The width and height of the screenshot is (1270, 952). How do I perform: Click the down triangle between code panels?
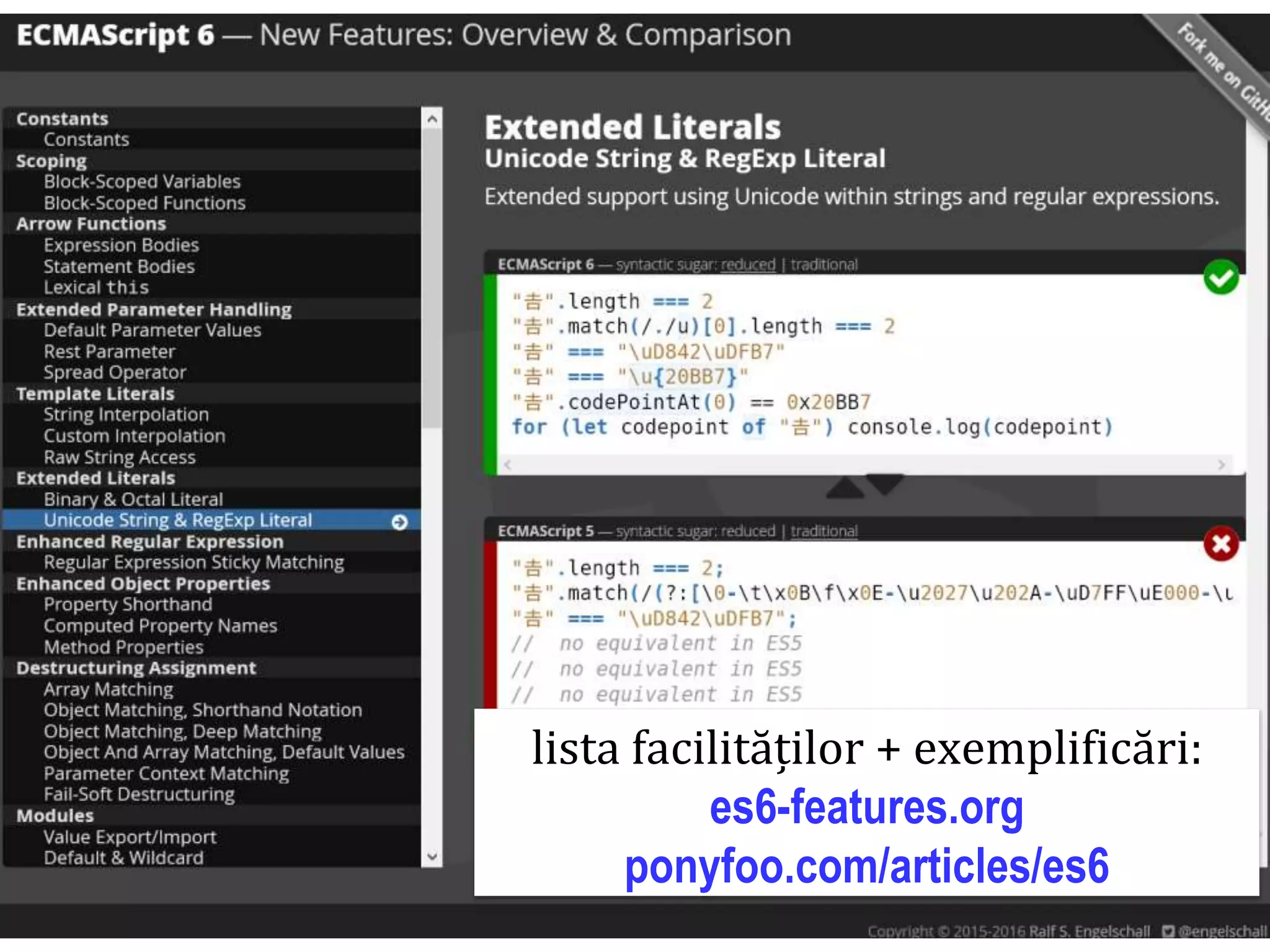(885, 483)
